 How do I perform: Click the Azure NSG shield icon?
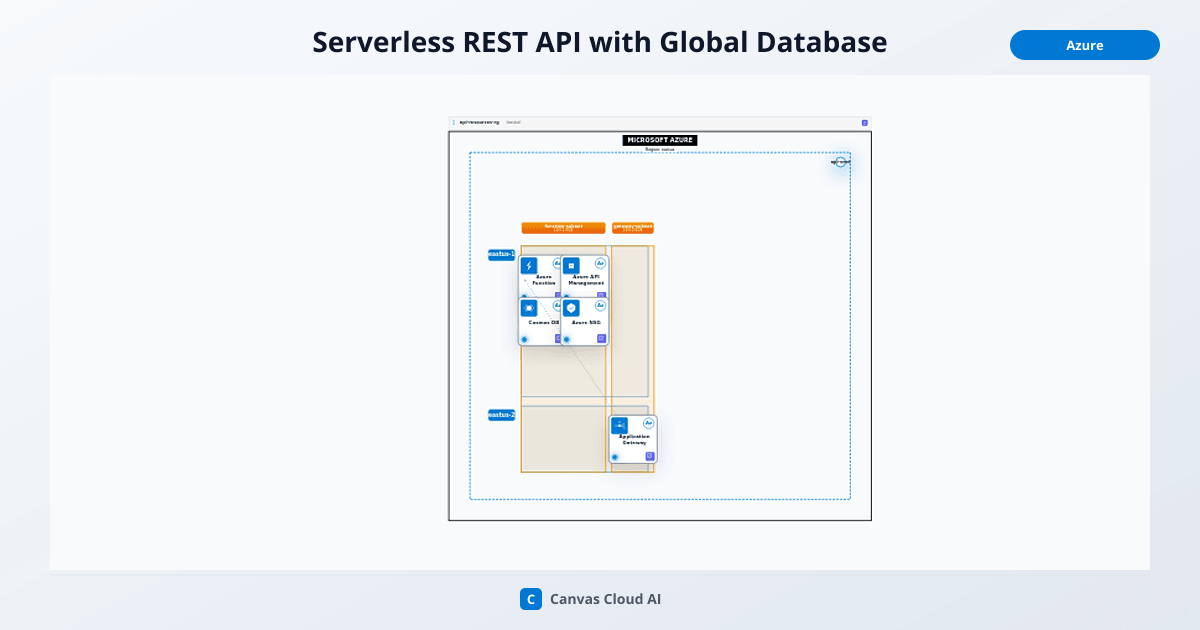coord(571,308)
